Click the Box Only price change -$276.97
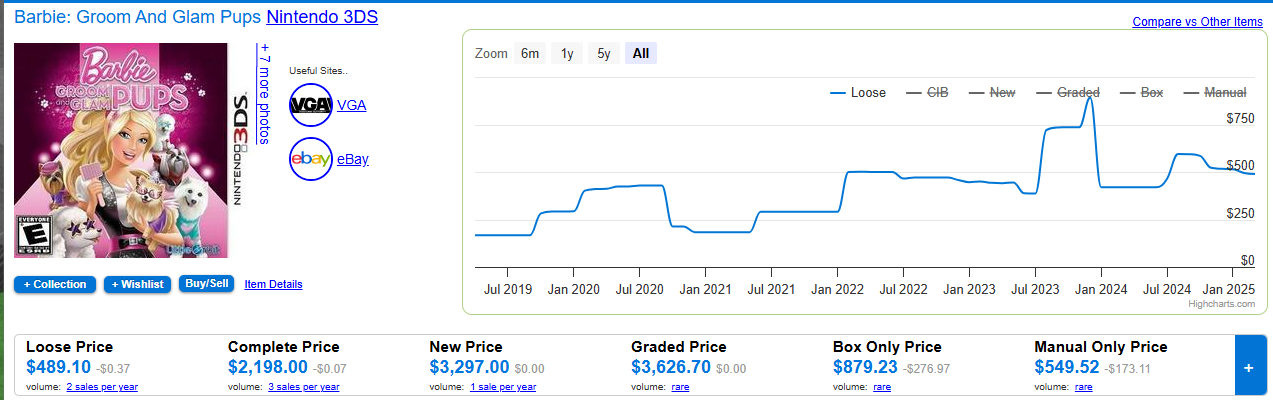Viewport: 1273px width, 400px height. click(927, 369)
